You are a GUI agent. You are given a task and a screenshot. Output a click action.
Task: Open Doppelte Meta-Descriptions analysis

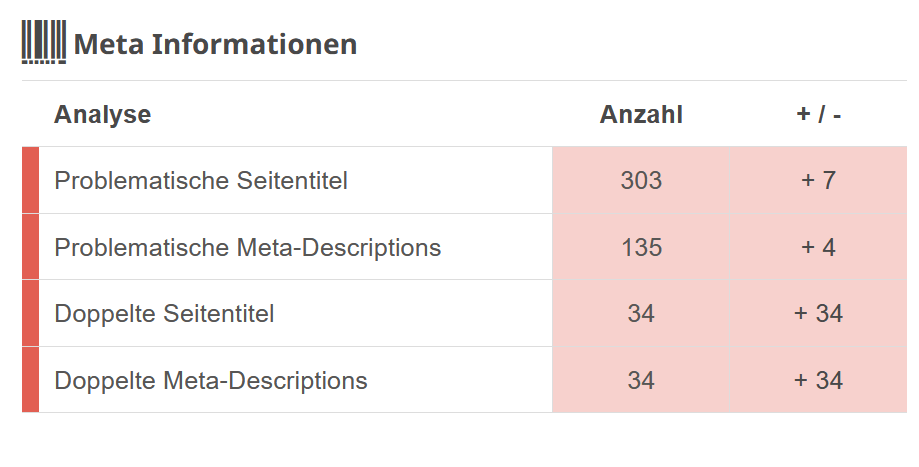[211, 381]
